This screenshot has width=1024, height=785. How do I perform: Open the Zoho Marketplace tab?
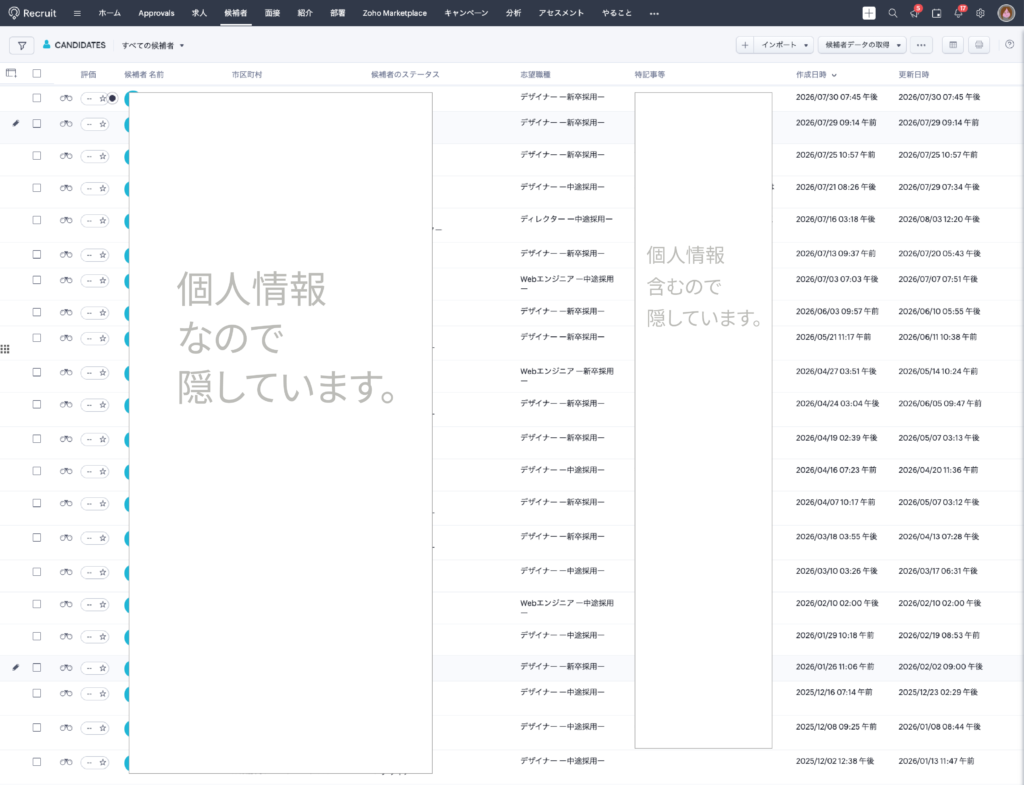pos(394,13)
